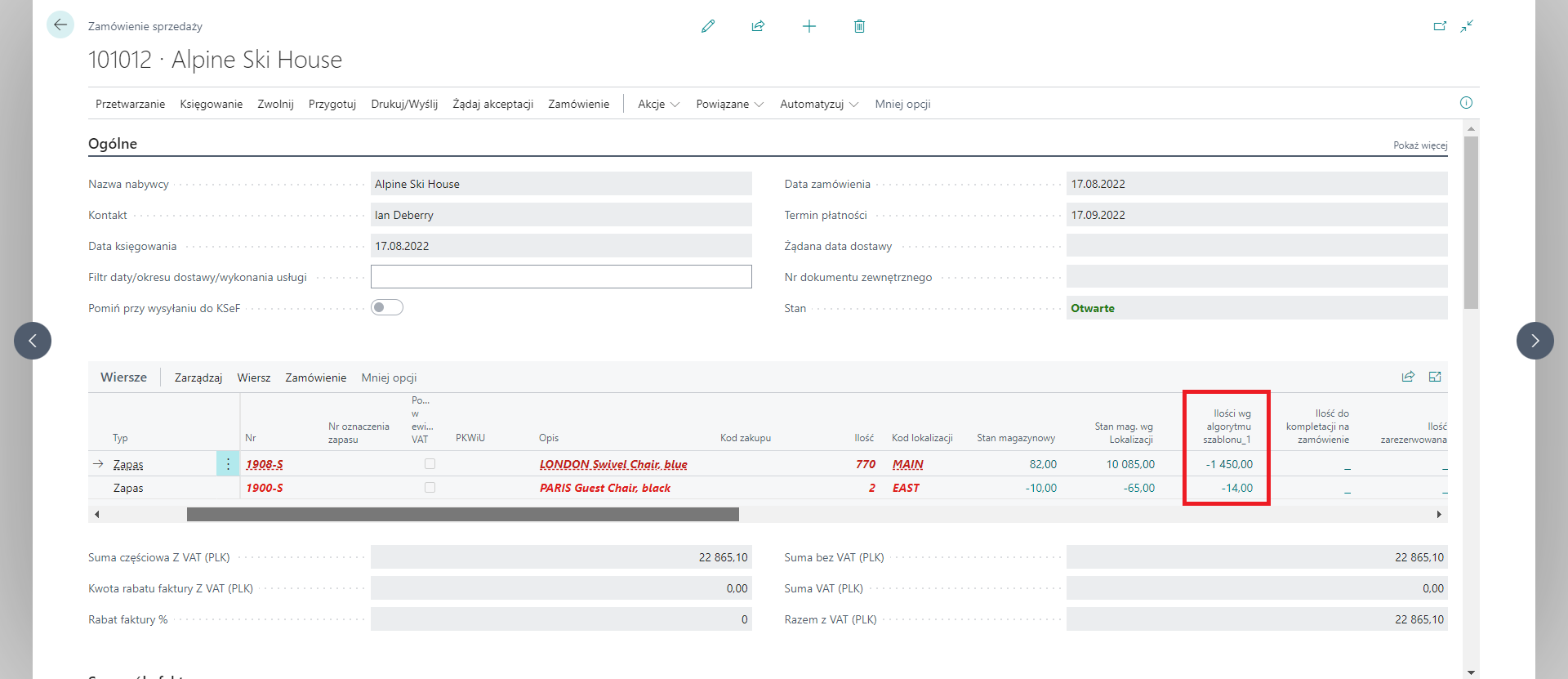Click the info circle icon

[1466, 103]
